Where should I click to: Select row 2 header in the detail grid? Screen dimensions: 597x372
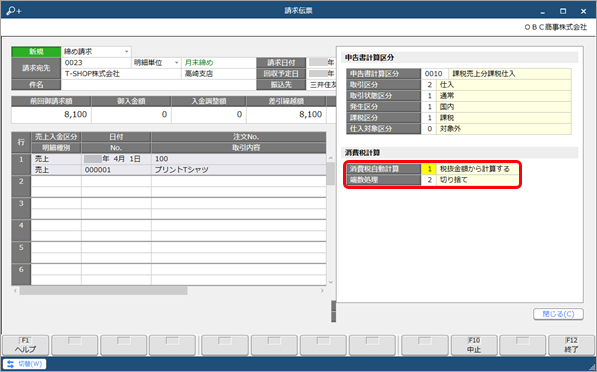[21, 186]
